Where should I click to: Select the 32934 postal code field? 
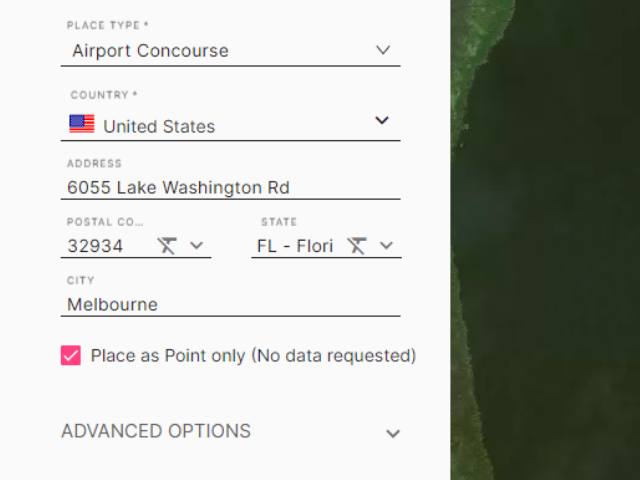click(136, 246)
